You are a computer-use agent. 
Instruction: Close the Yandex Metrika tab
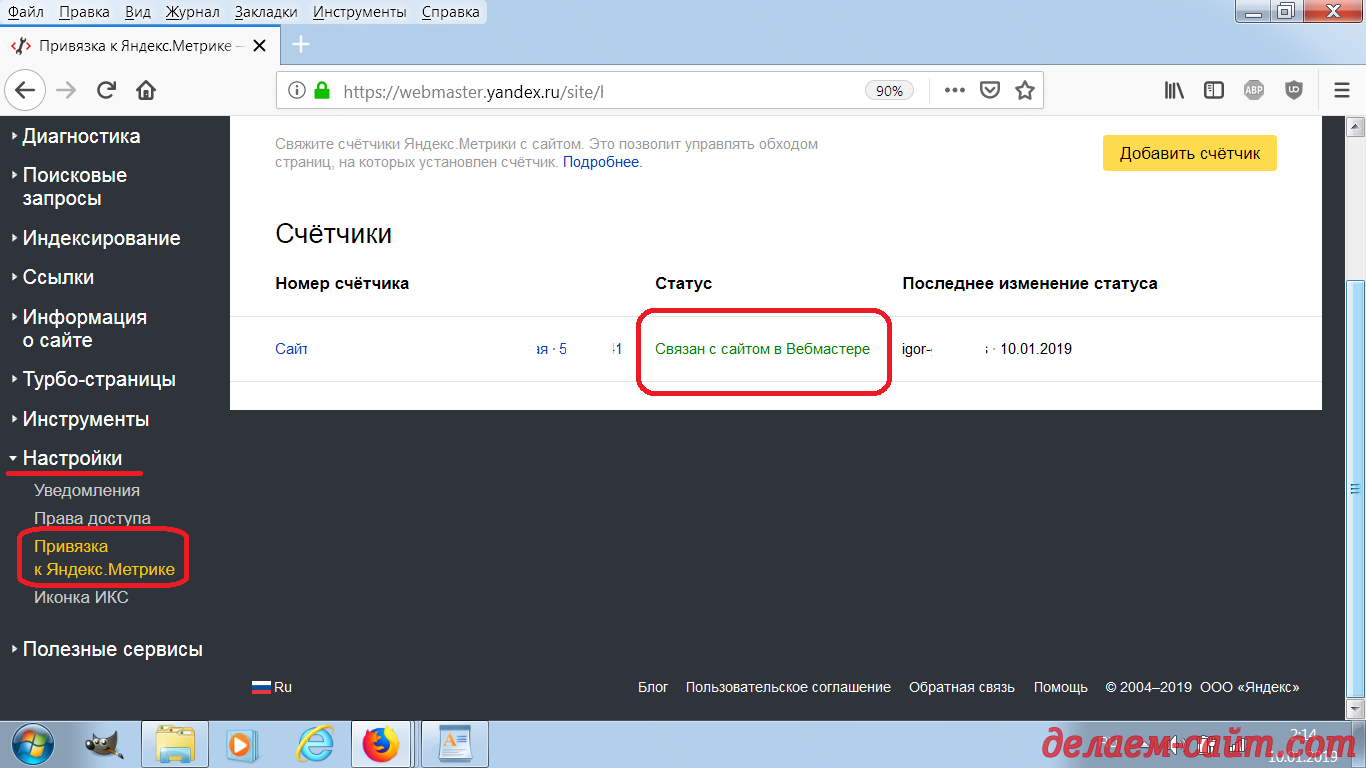pyautogui.click(x=261, y=46)
